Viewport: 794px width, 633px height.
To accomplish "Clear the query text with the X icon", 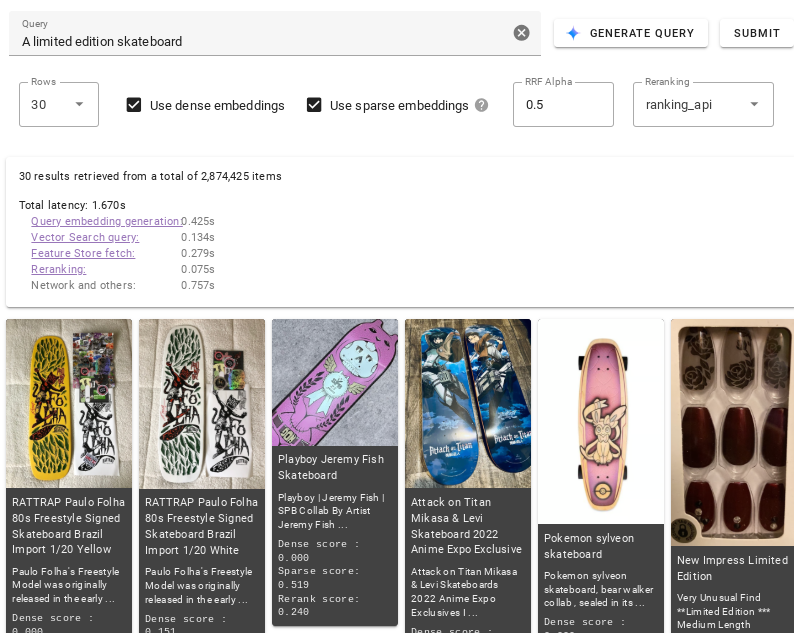I will coord(521,33).
